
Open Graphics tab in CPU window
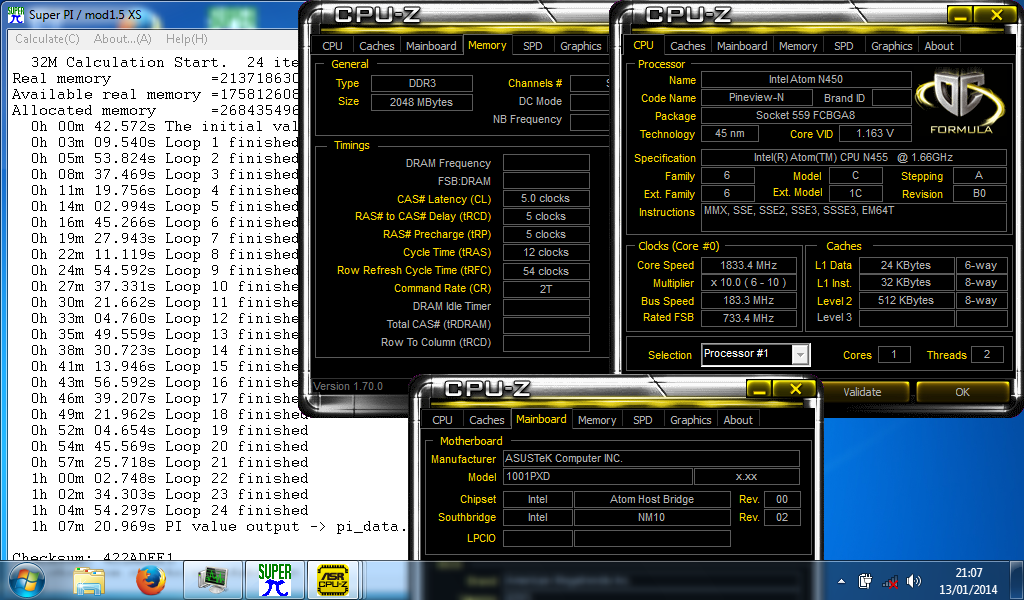[891, 46]
